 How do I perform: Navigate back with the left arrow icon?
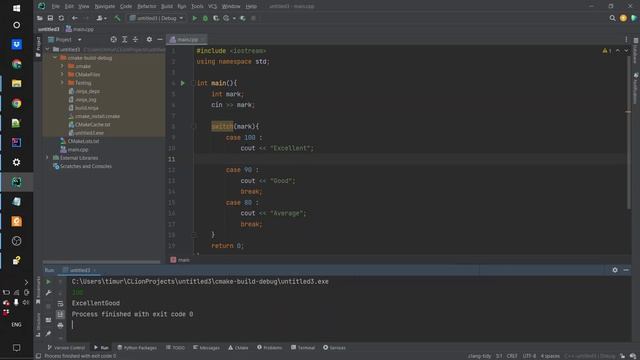pyautogui.click(x=74, y=18)
